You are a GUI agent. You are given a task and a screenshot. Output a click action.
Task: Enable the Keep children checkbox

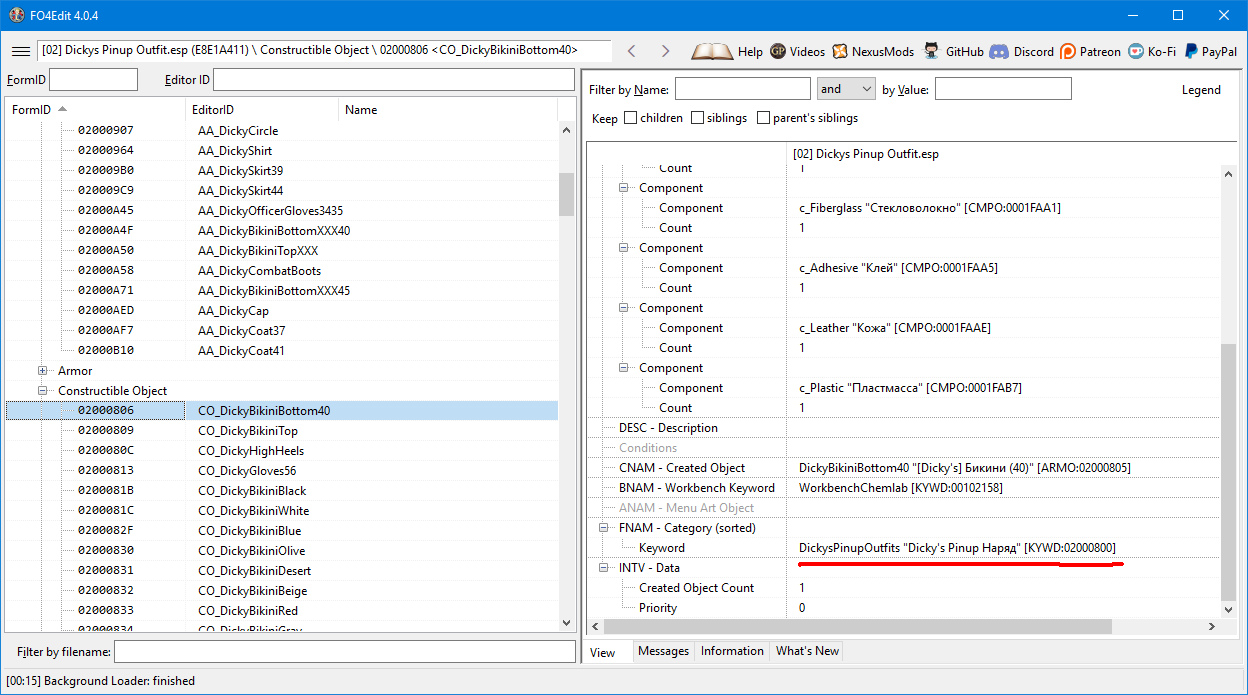pos(631,118)
